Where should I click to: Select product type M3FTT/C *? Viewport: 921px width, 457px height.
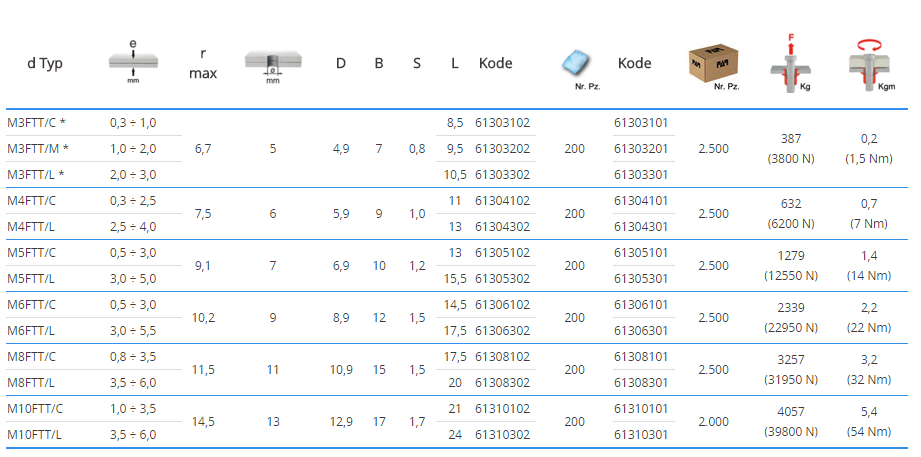37,123
